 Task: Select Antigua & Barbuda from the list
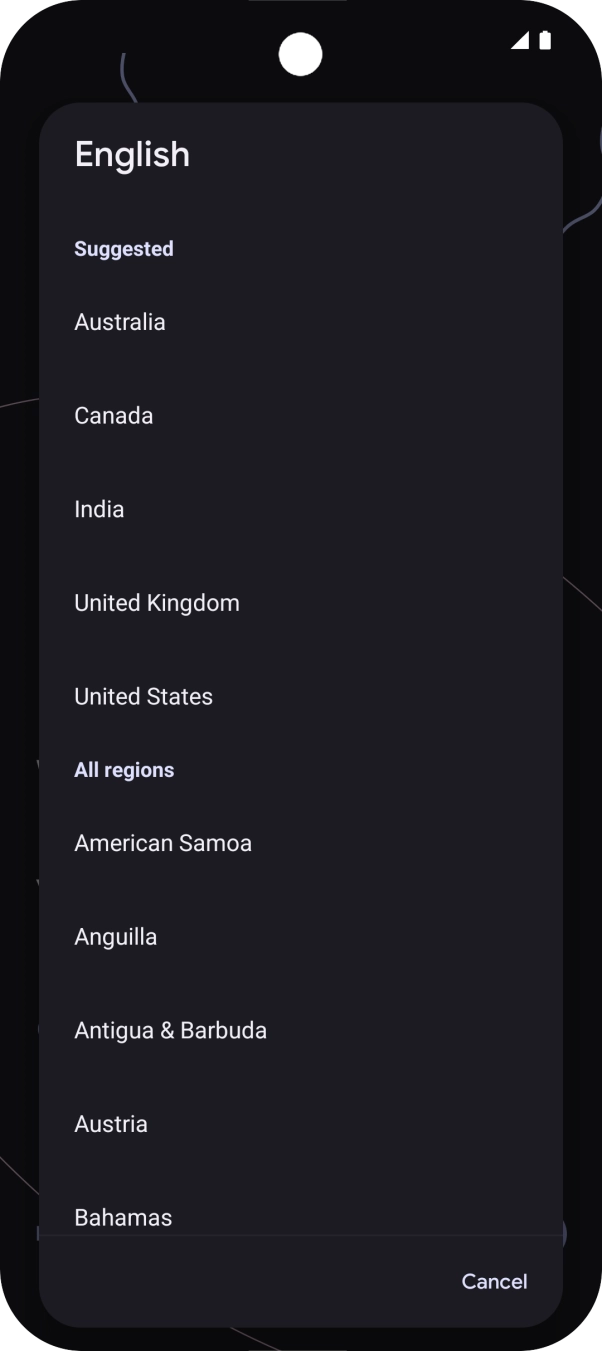coord(170,1030)
